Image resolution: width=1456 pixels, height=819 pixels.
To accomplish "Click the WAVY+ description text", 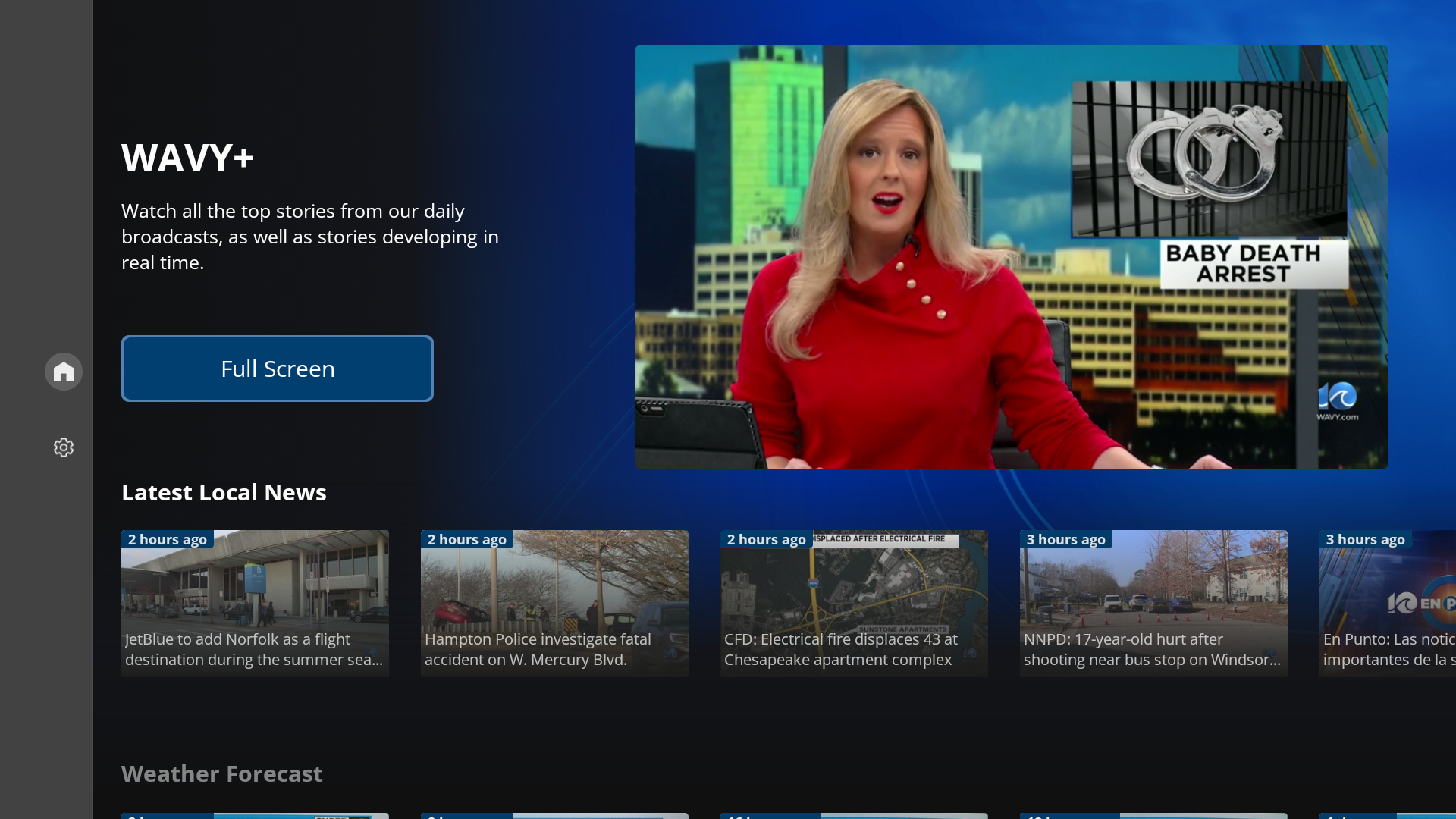I will 309,237.
